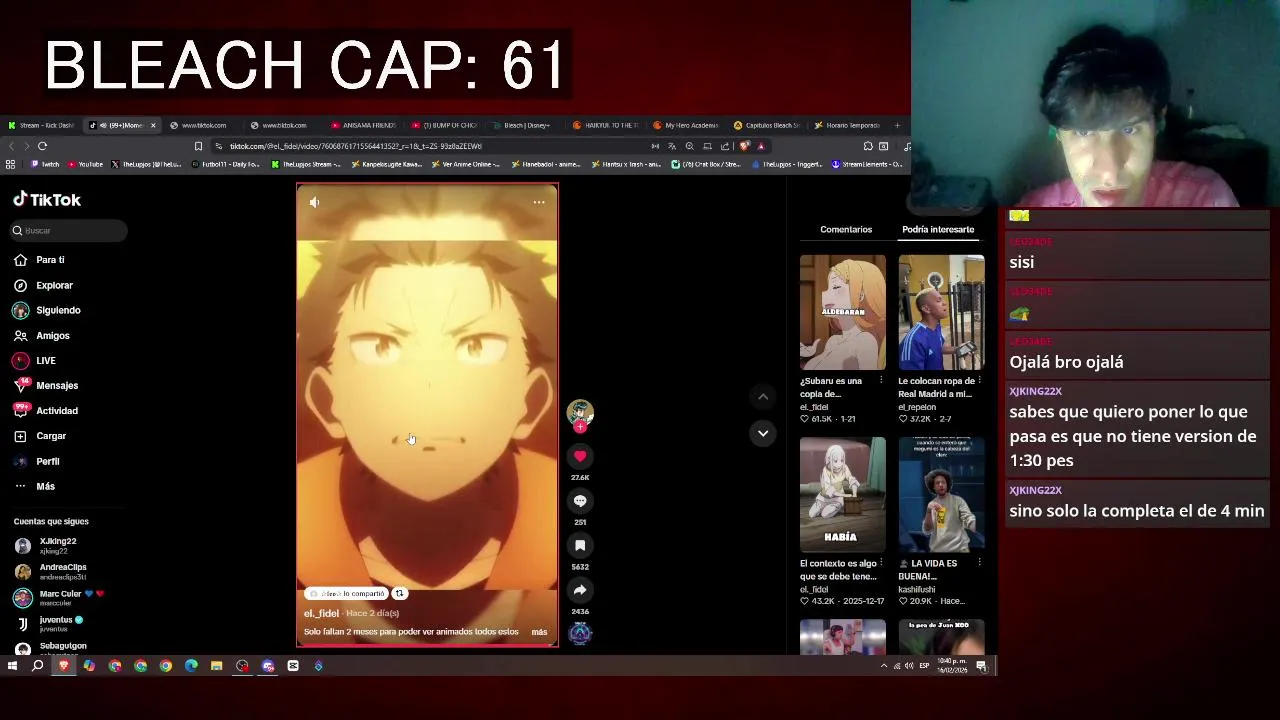Switch to the Stream - Kick Dashboard tab
This screenshot has height=720, width=1280.
[x=40, y=125]
